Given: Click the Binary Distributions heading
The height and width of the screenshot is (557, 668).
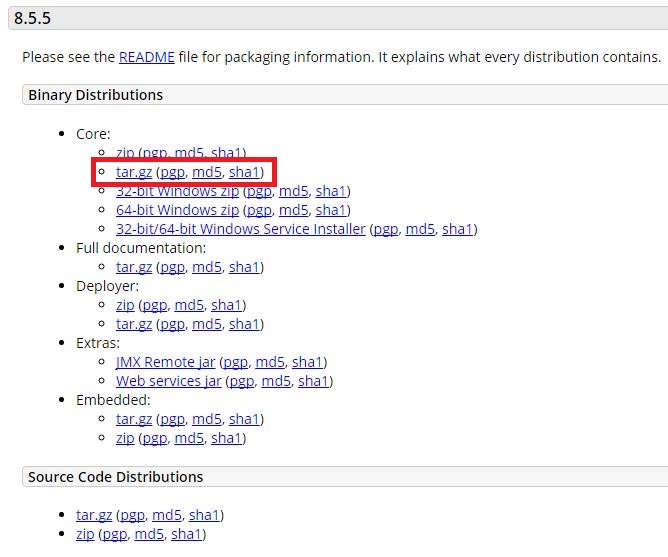Looking at the screenshot, I should pos(95,95).
